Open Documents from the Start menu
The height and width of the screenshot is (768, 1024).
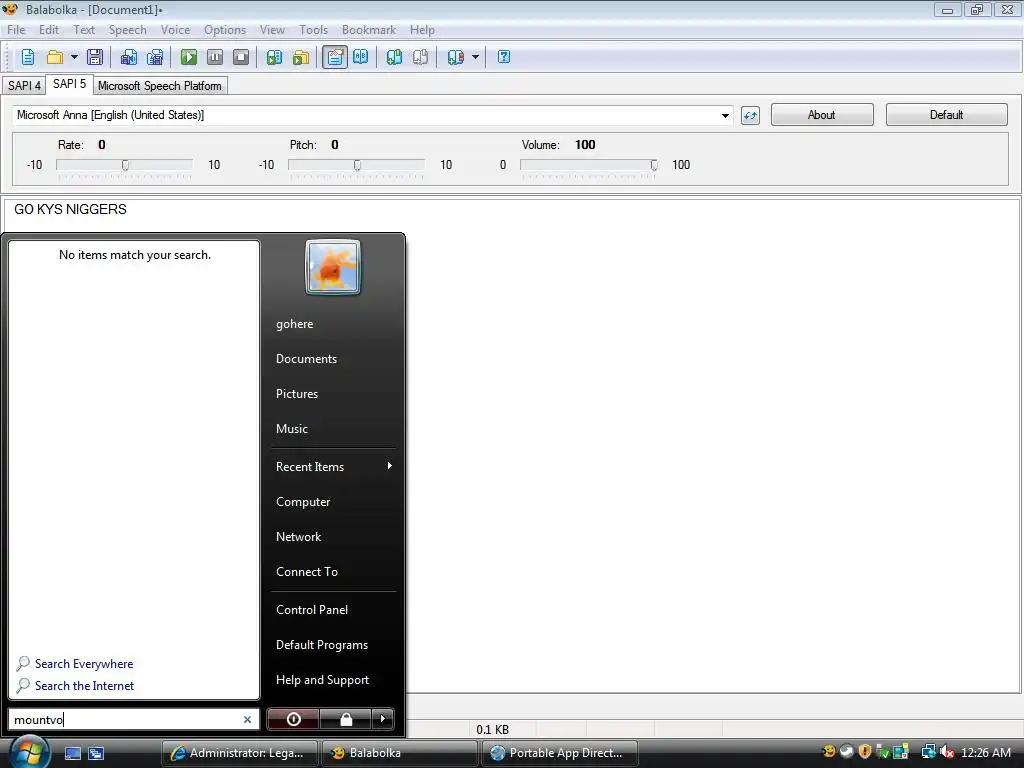[x=306, y=359]
